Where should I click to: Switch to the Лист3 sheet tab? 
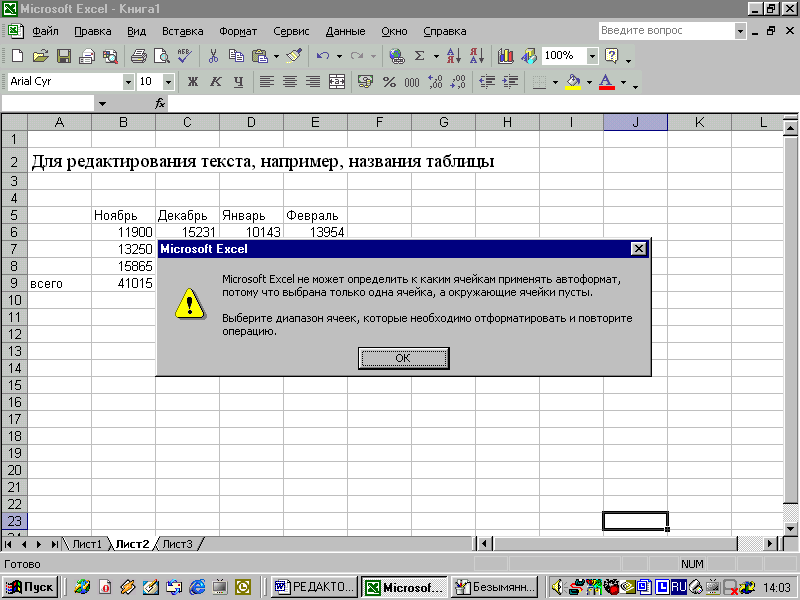pyautogui.click(x=178, y=544)
